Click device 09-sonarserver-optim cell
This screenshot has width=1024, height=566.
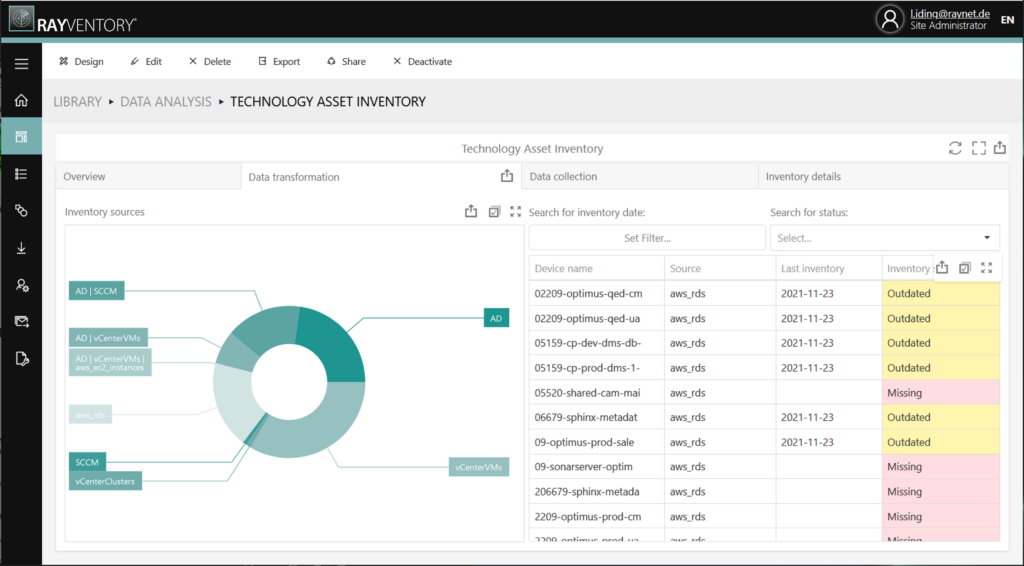tap(597, 467)
